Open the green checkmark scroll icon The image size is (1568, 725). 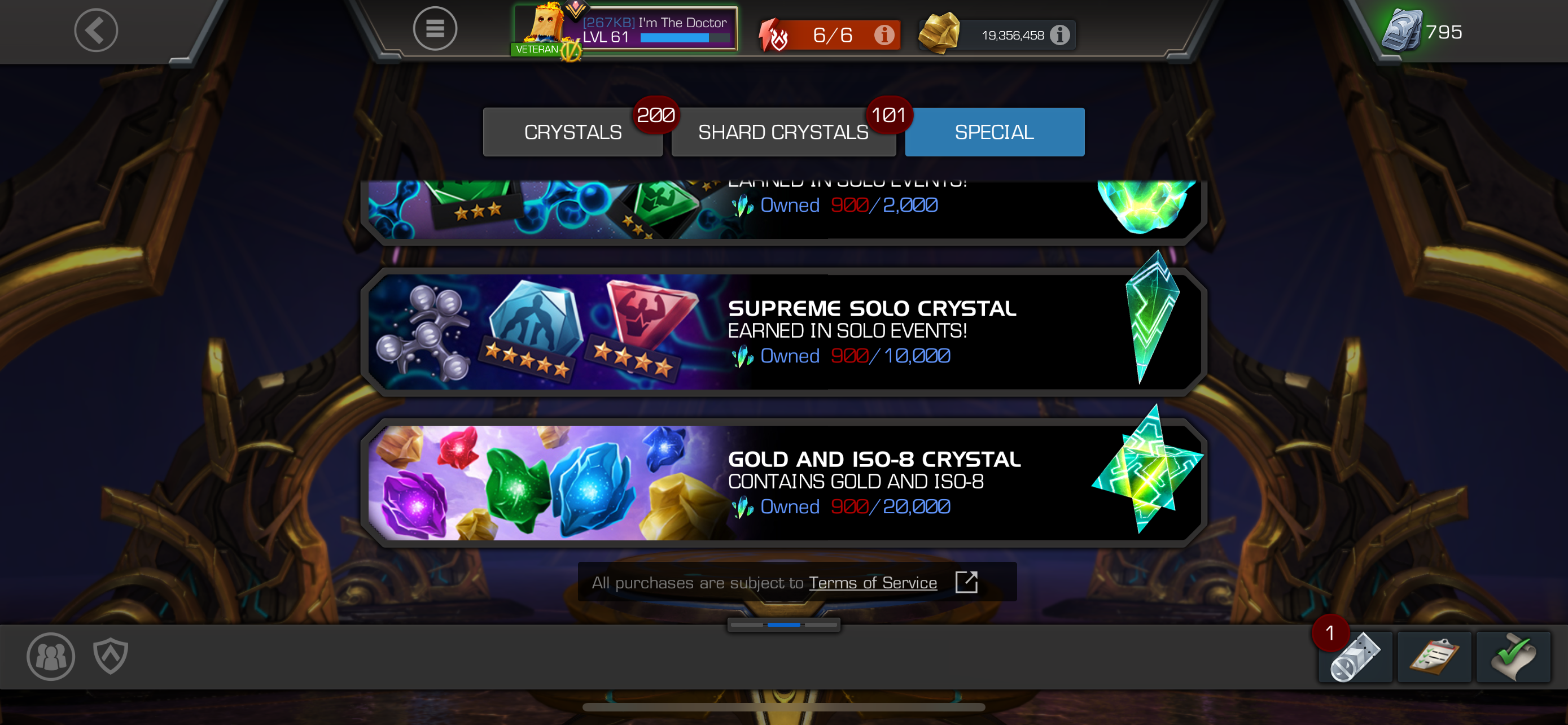[1513, 657]
